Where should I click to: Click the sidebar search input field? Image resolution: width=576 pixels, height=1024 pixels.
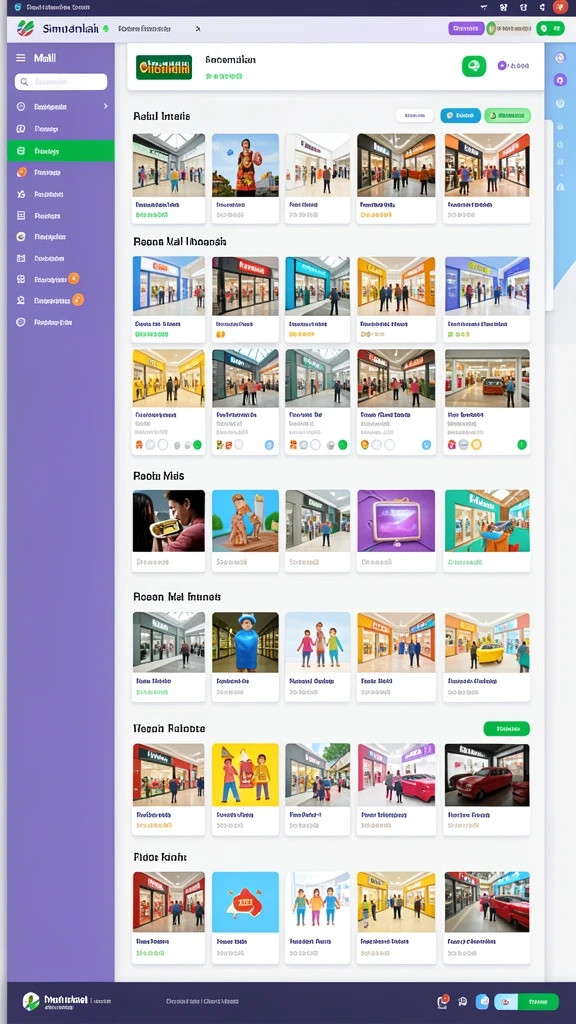[x=61, y=82]
